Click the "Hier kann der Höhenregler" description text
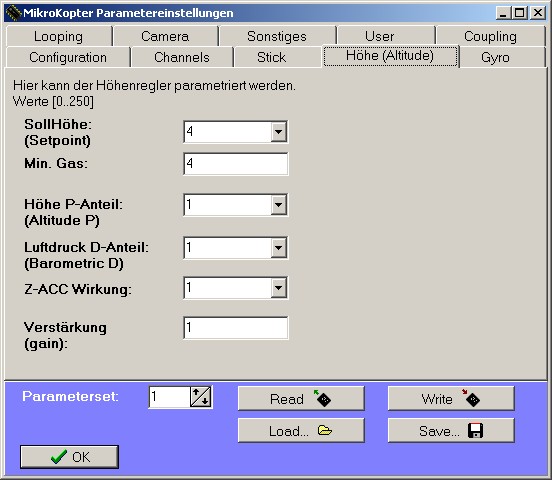Screen dimensions: 552x480 [154, 86]
